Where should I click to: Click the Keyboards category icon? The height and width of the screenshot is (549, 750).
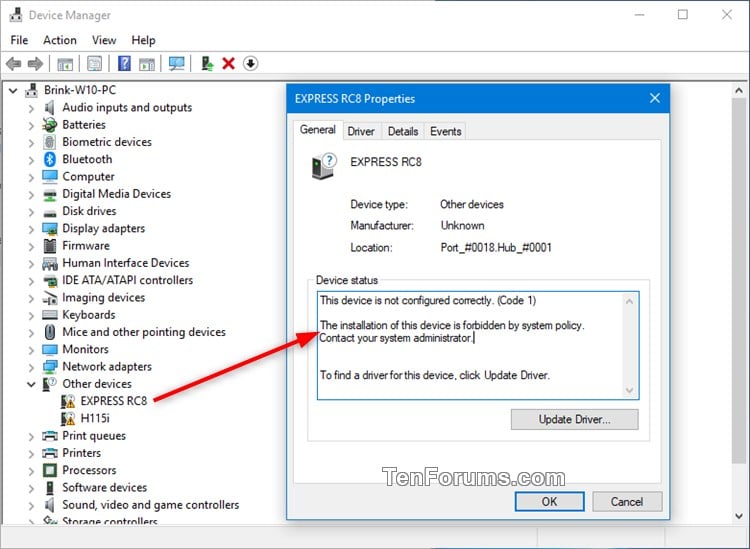(50, 315)
